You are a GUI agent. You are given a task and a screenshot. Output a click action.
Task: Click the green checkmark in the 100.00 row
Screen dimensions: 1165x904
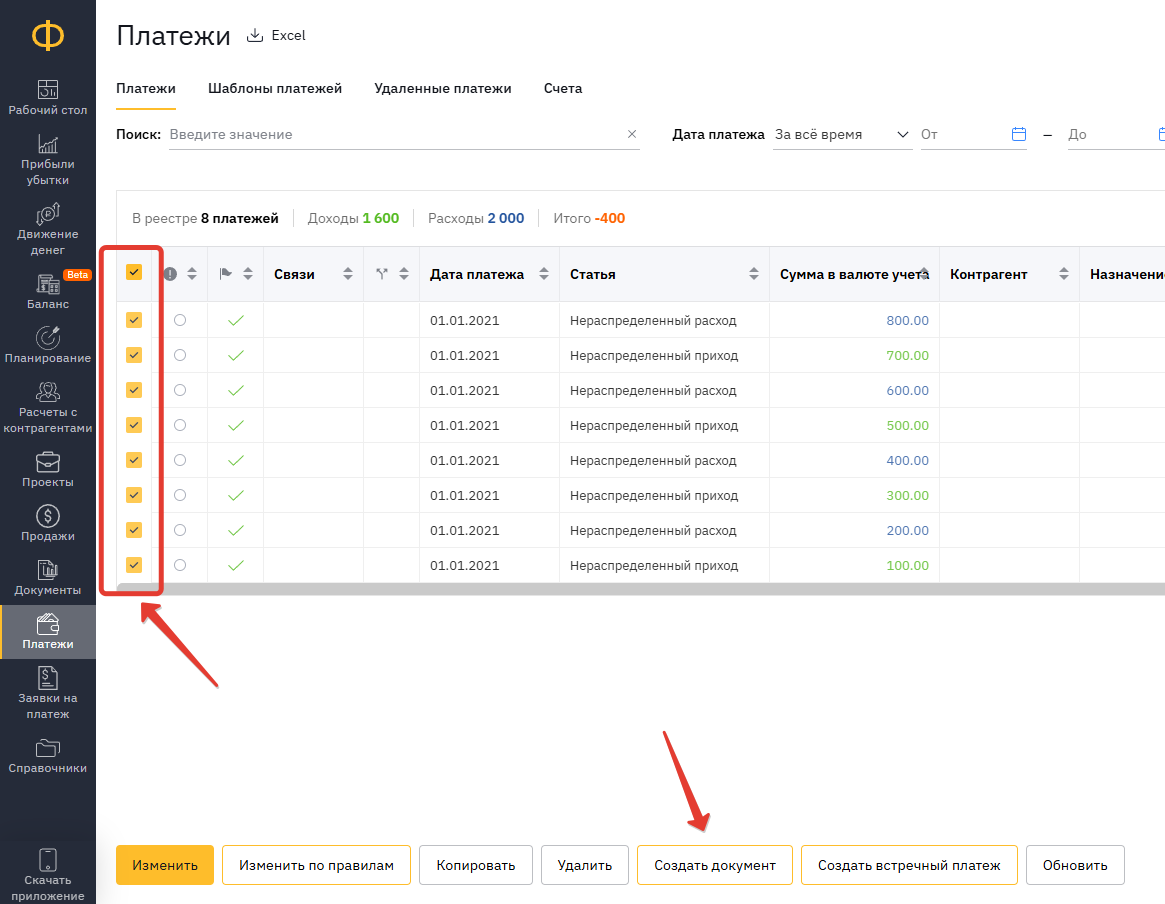click(x=236, y=566)
